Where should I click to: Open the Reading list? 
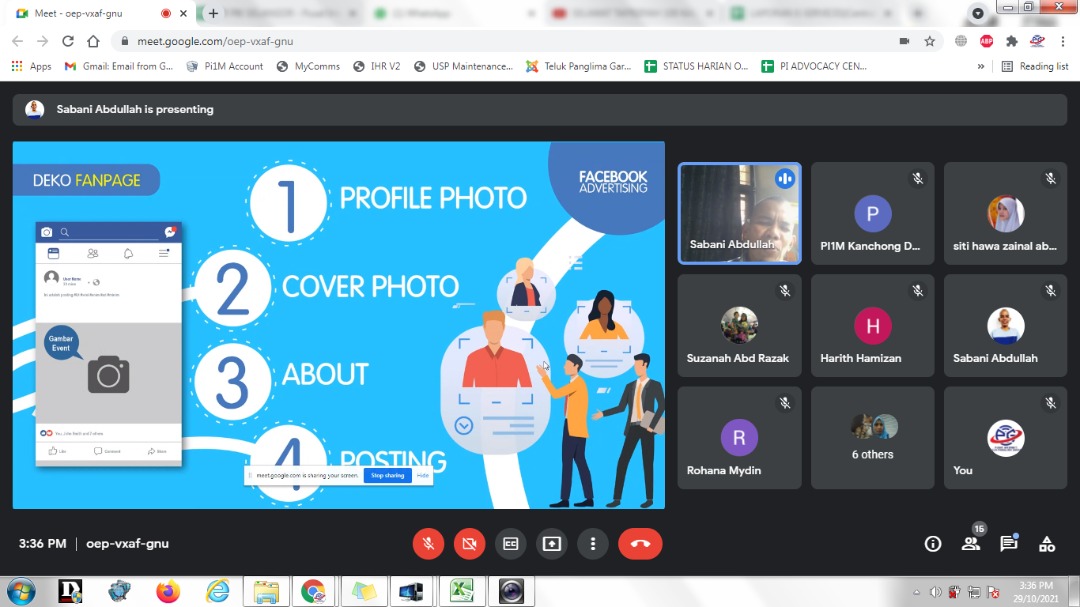1035,66
